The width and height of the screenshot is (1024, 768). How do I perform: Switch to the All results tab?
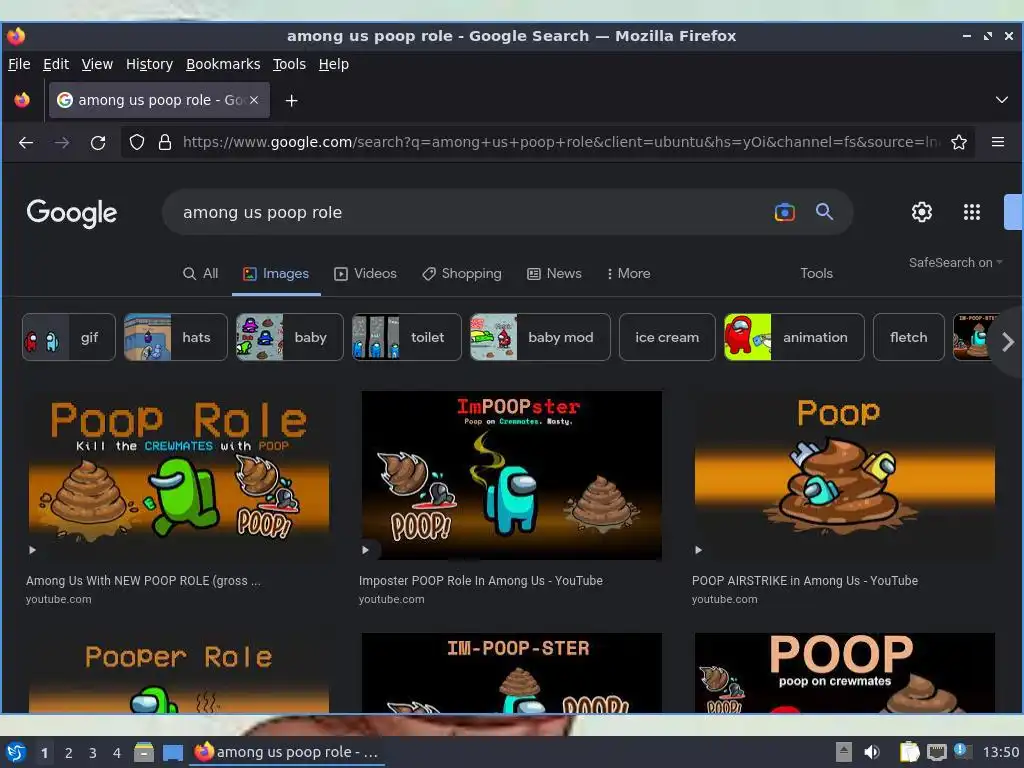click(x=200, y=274)
